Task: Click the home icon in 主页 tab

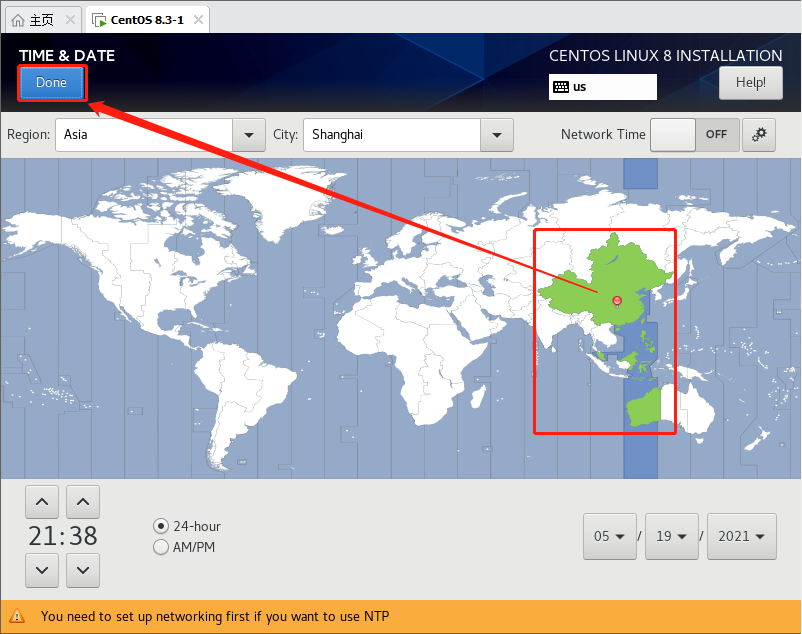Action: 18,20
